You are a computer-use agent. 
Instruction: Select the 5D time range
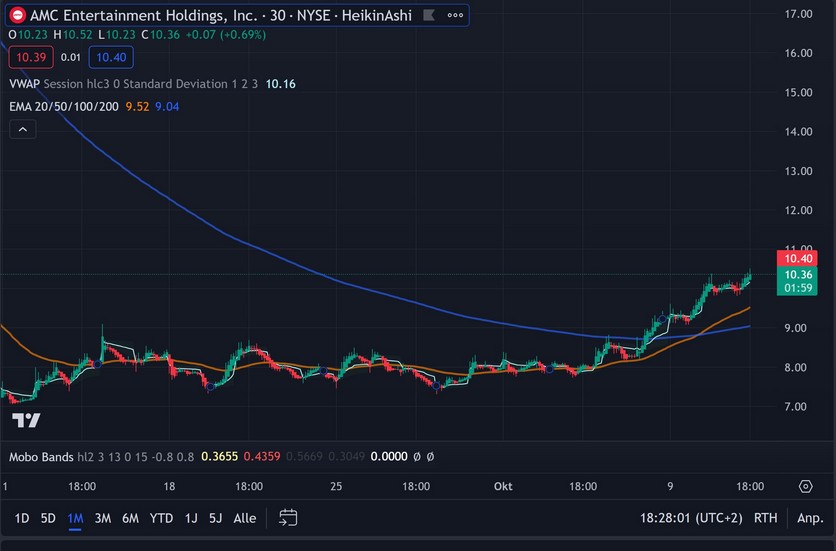[48, 518]
